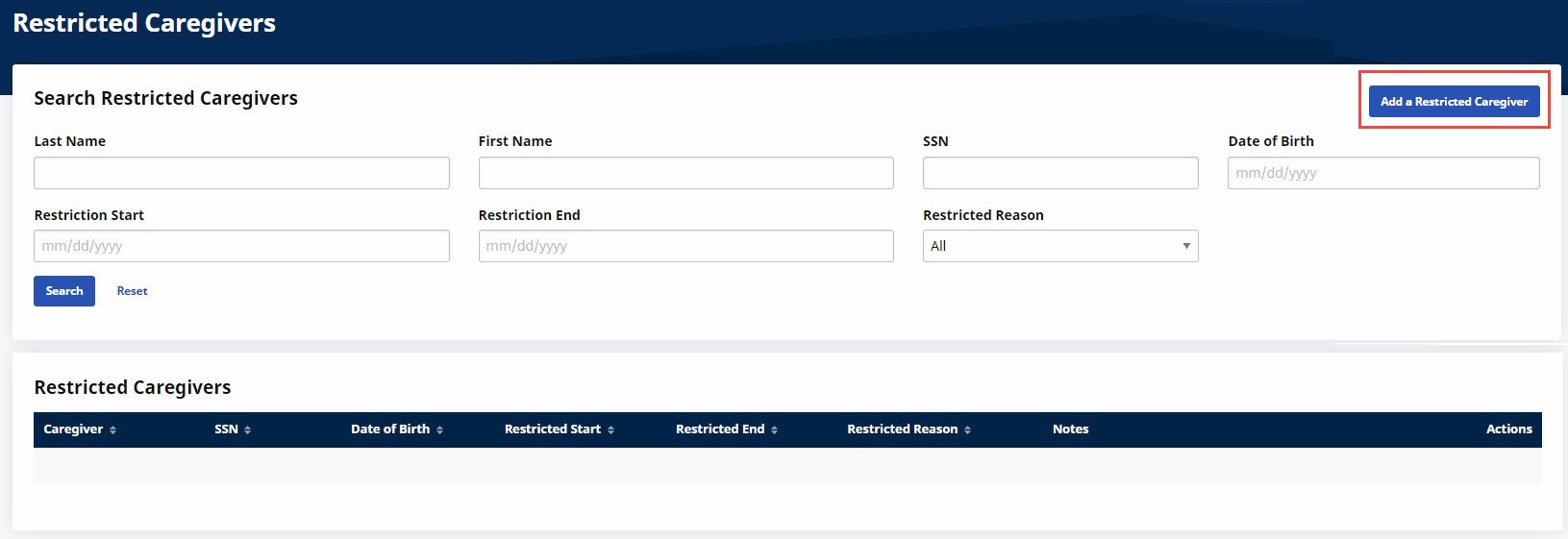Focus the Restriction Start date field
Image resolution: width=1568 pixels, height=539 pixels.
241,246
